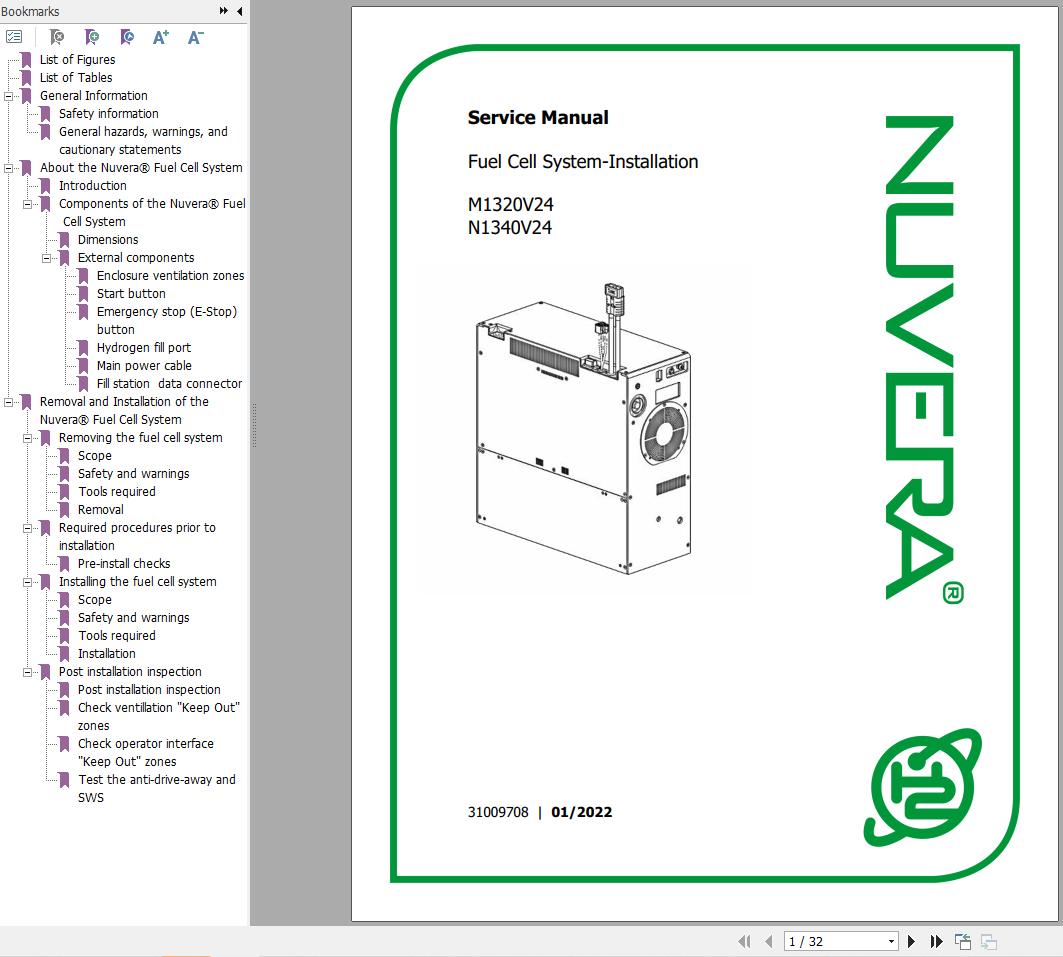
Task: Go to the previous page
Action: tap(769, 941)
